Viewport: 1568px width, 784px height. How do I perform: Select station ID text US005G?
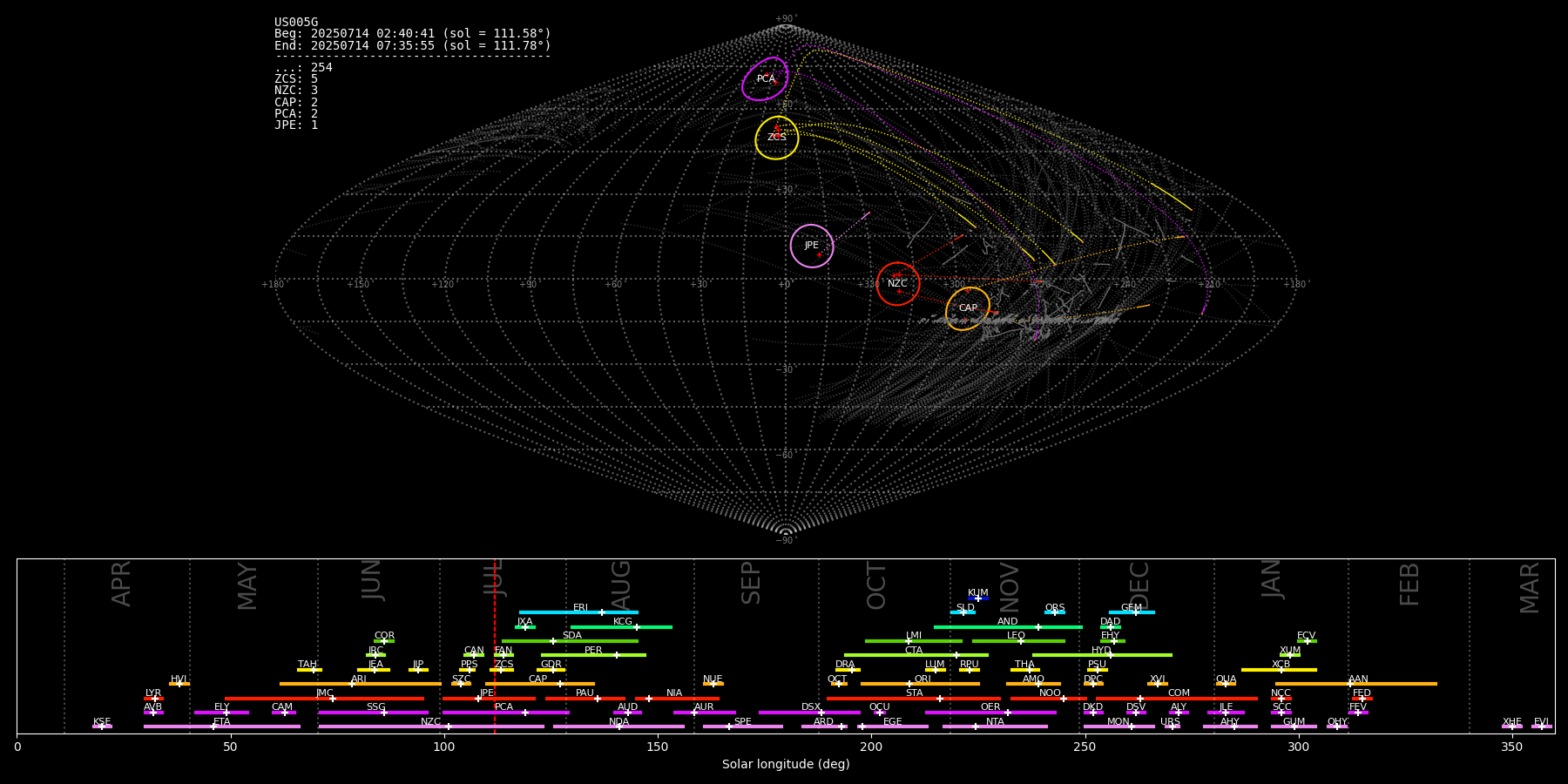click(x=296, y=23)
